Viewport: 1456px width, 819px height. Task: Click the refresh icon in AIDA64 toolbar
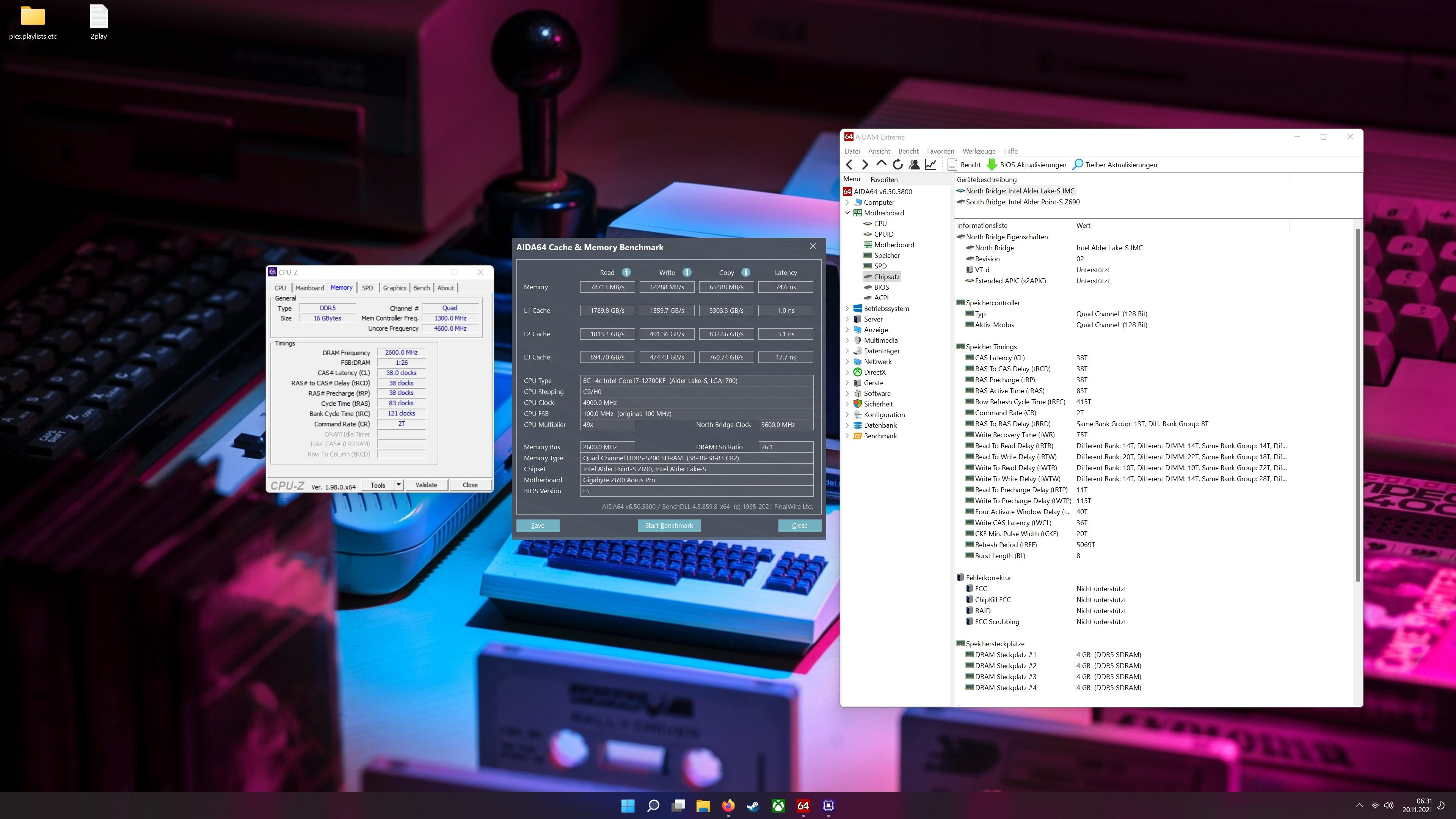897,165
